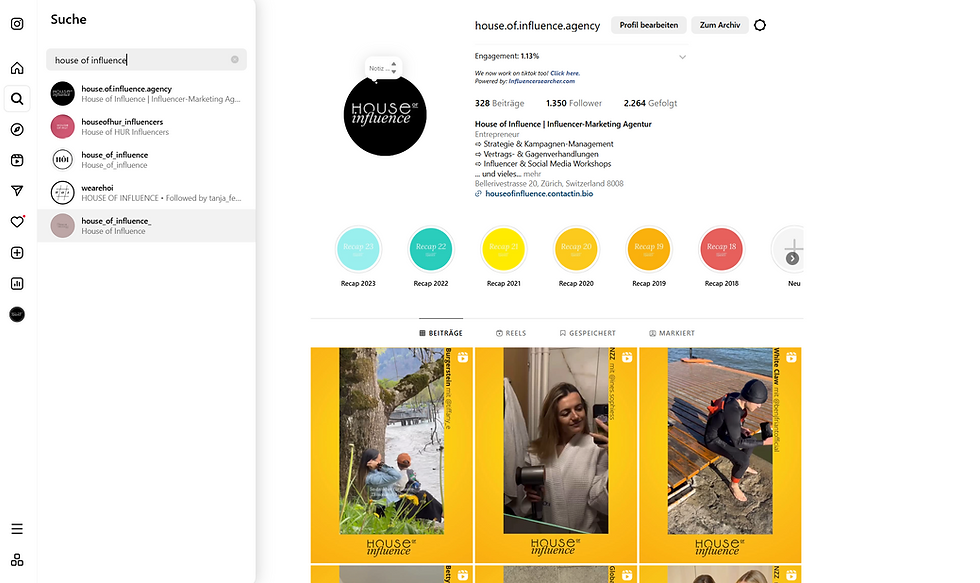Switch to the Gespeichert tab
Viewport: 980px width, 583px height.
coord(588,333)
